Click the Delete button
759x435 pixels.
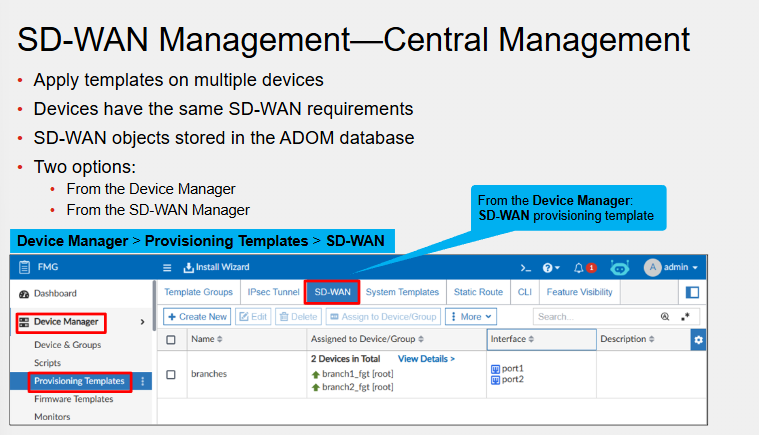click(299, 317)
